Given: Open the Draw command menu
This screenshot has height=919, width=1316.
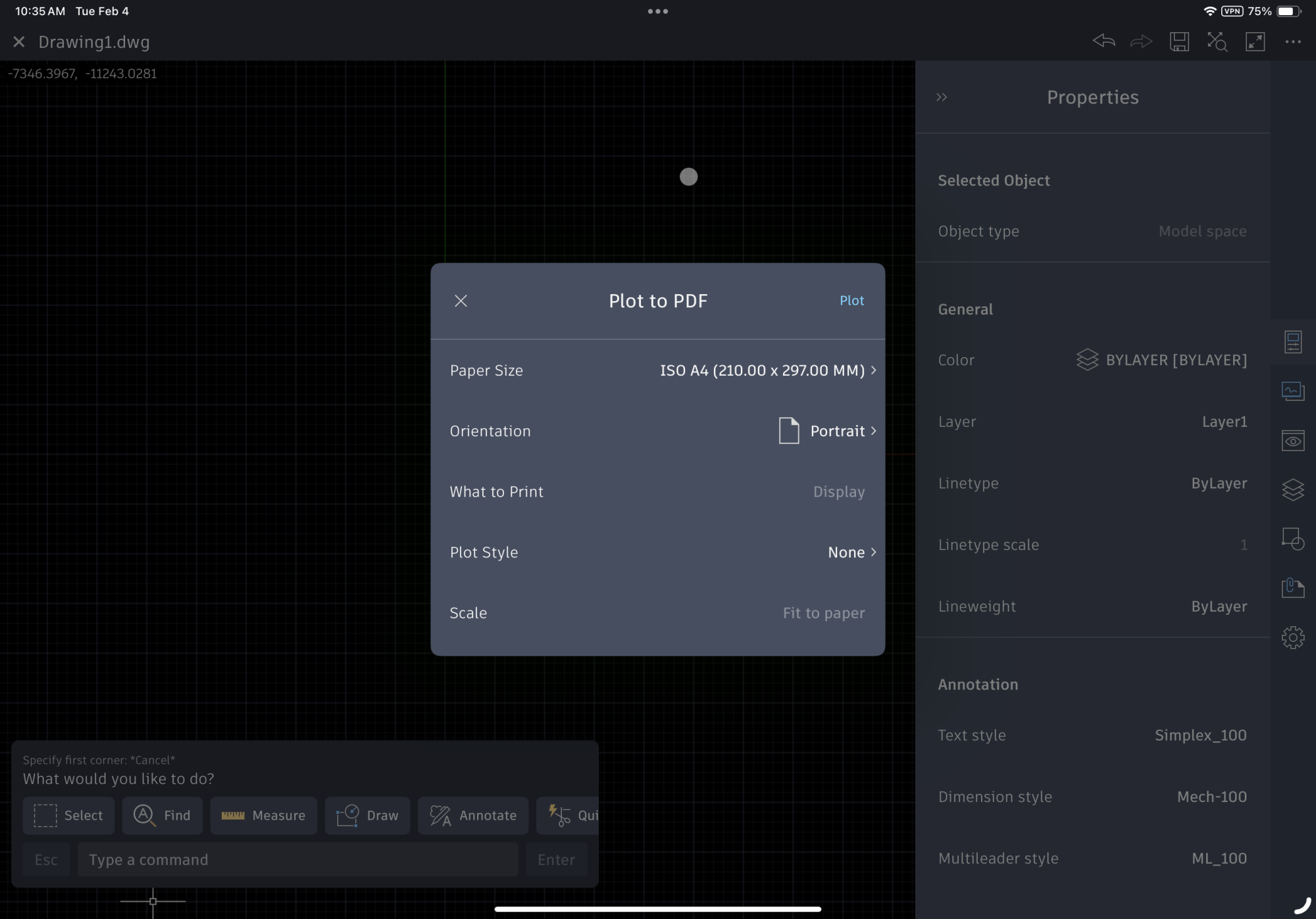Looking at the screenshot, I should (367, 815).
